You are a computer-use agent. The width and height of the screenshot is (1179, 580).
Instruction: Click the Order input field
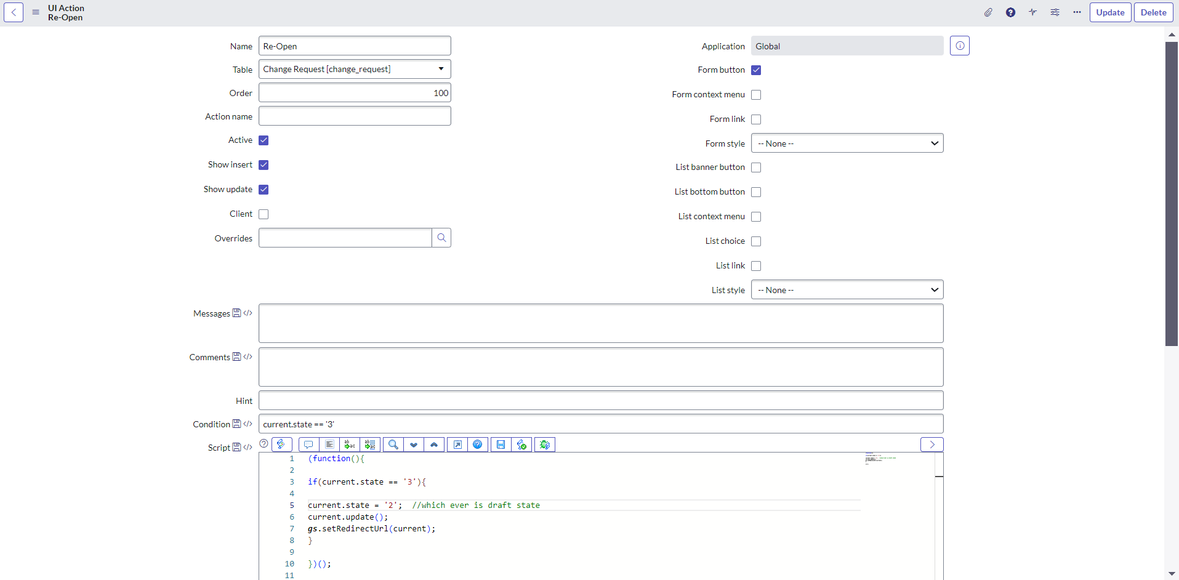[x=355, y=93]
